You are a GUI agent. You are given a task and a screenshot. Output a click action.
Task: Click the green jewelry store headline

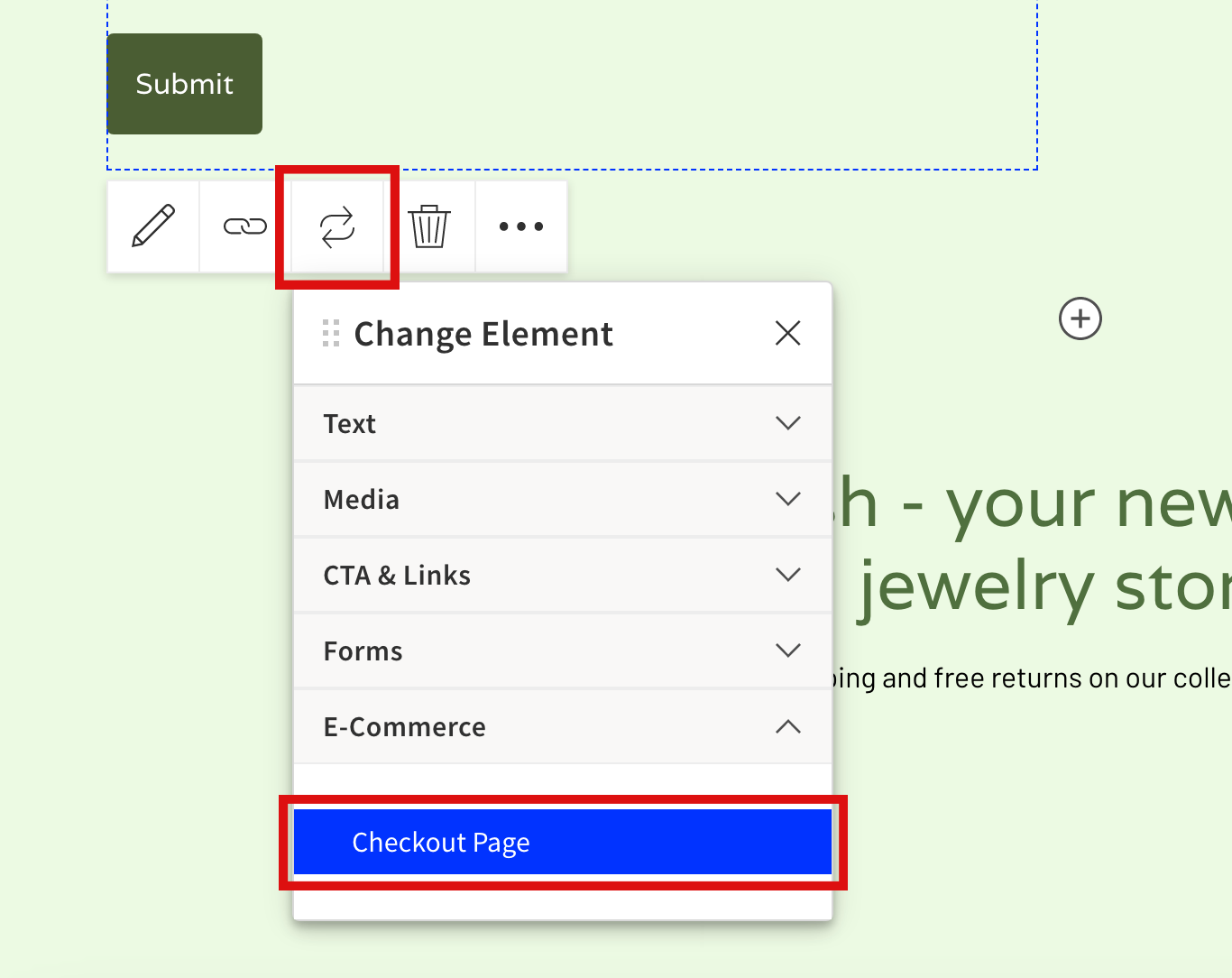[1037, 586]
